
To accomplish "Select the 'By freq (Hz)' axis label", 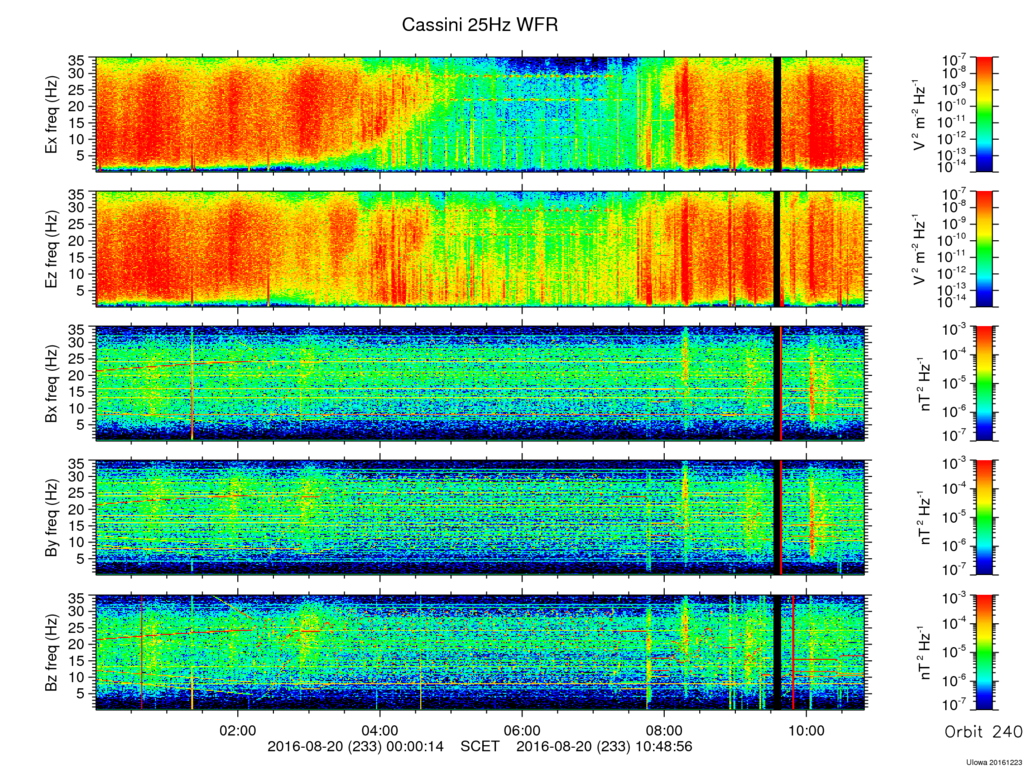I will [x=52, y=517].
